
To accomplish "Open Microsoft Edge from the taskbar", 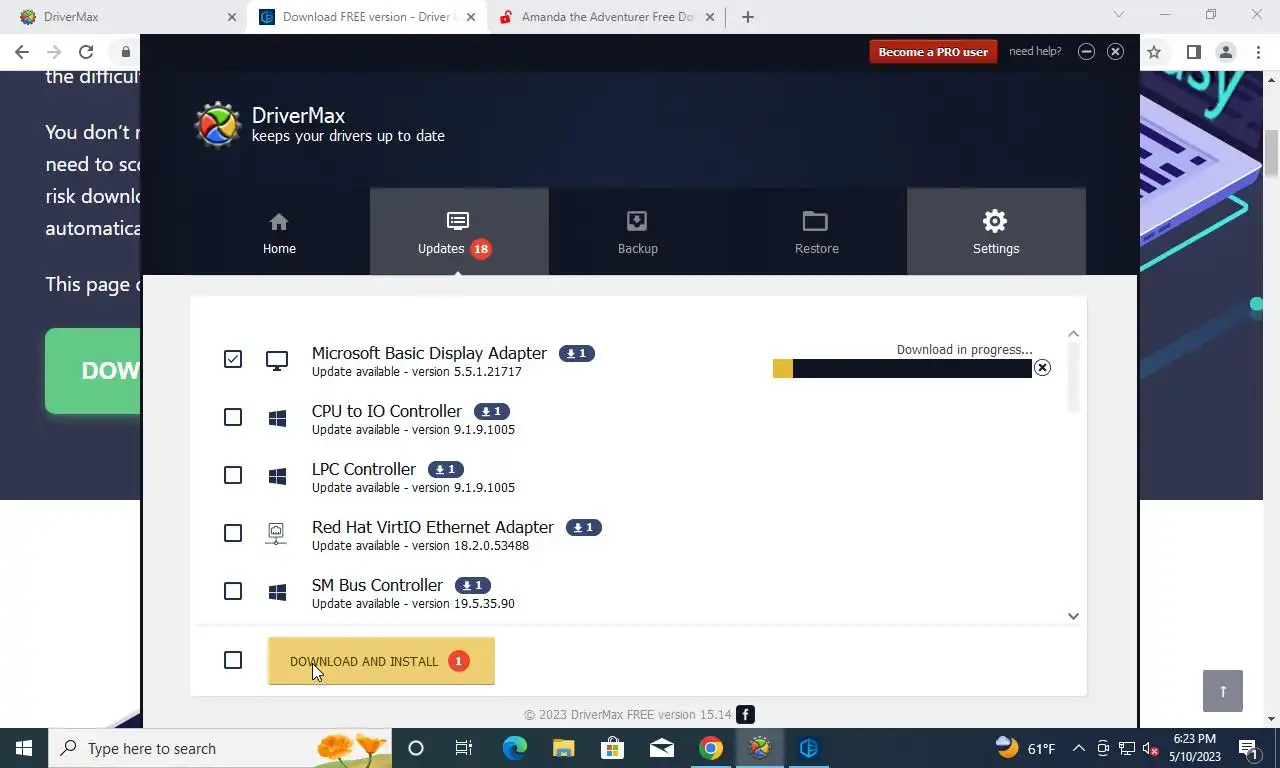I will (514, 748).
